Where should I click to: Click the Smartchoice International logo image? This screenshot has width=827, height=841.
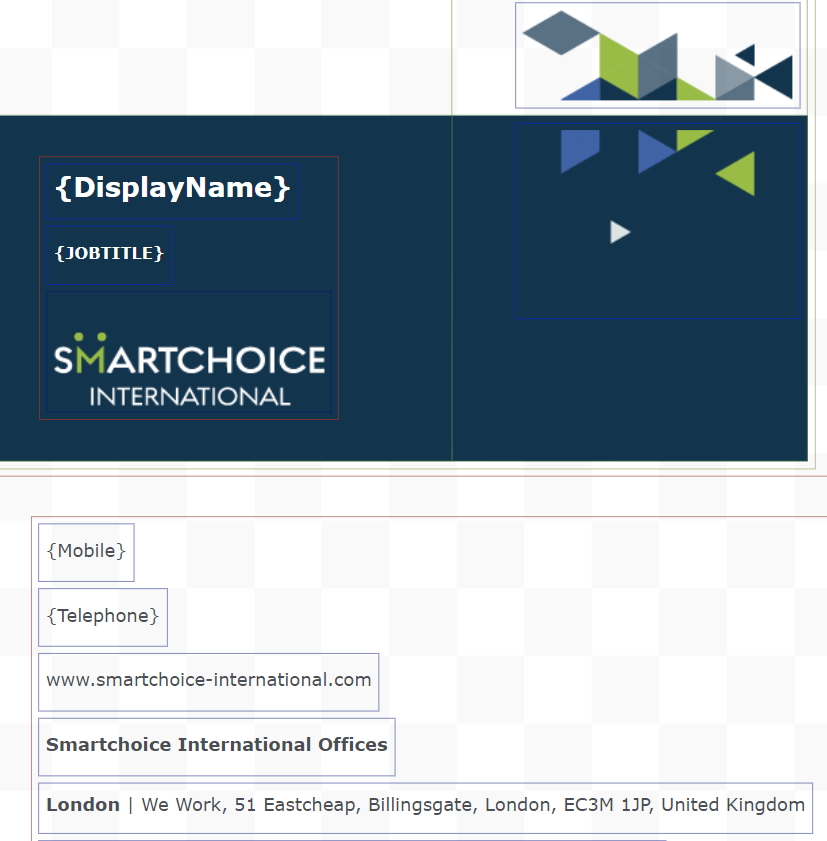189,352
